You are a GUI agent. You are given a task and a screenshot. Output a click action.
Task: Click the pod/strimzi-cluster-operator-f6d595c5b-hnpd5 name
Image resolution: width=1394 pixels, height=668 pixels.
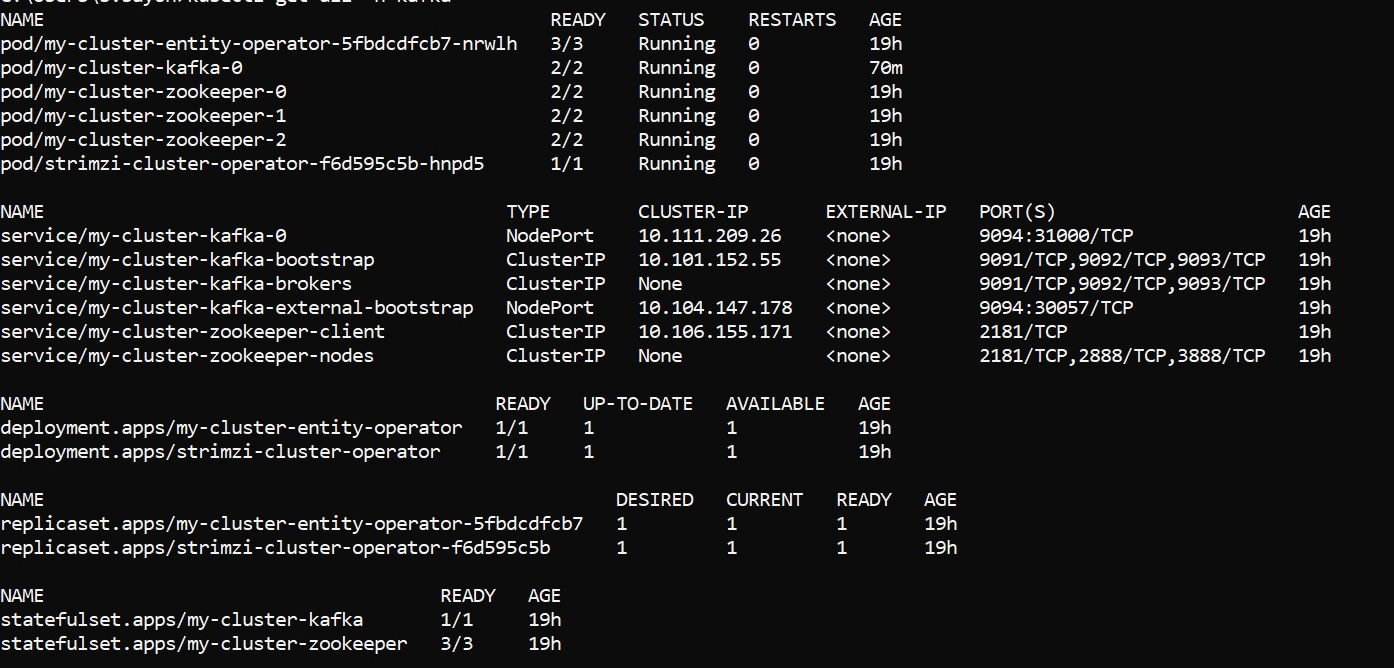click(242, 164)
